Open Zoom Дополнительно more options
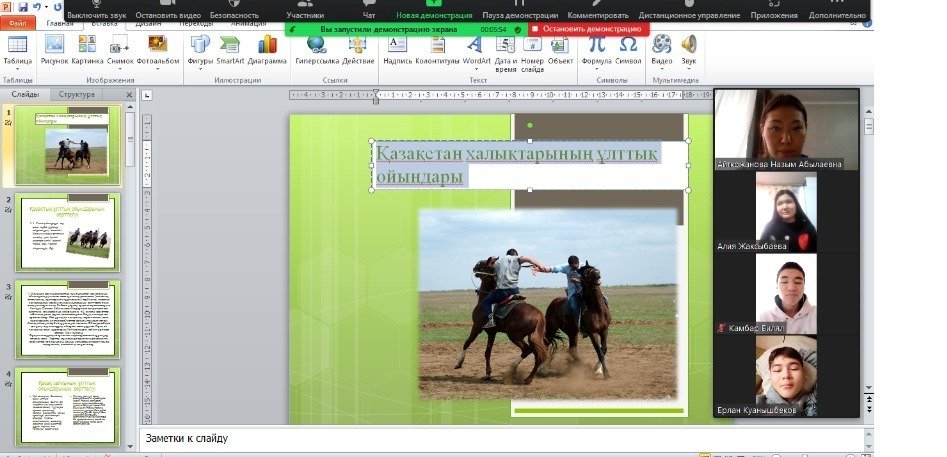Screen dimensions: 947x457 pyautogui.click(x=836, y=10)
